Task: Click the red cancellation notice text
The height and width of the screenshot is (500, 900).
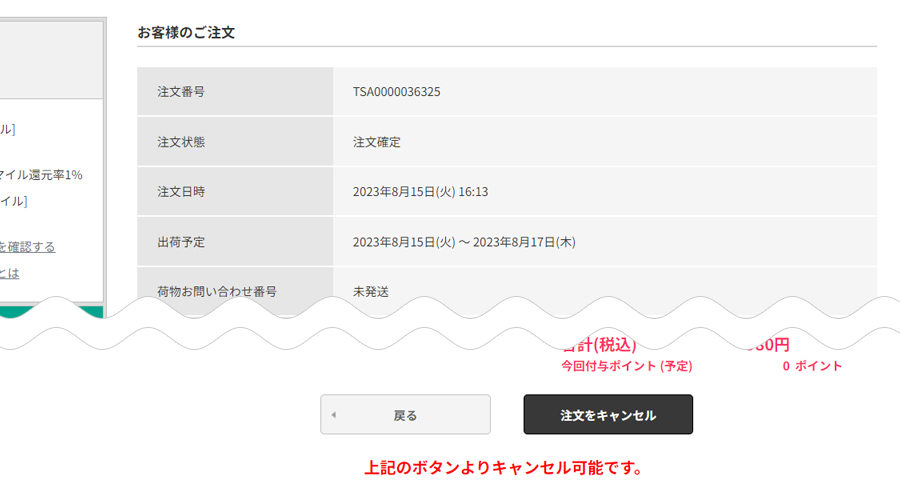Action: (503, 468)
